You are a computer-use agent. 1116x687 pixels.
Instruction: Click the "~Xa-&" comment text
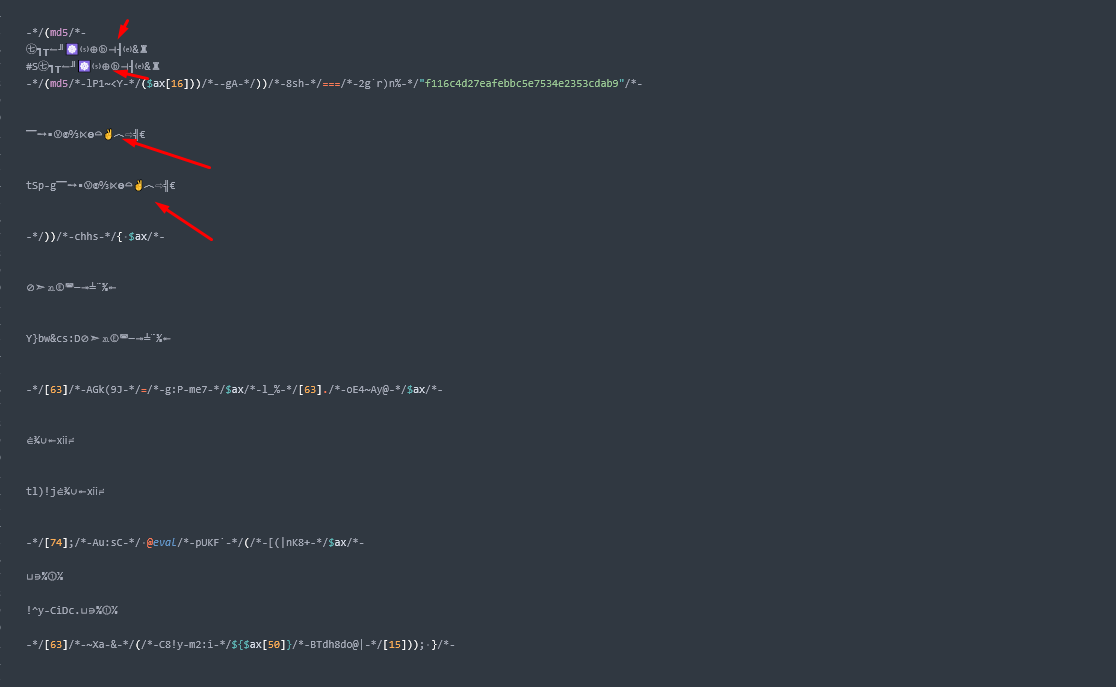point(101,644)
